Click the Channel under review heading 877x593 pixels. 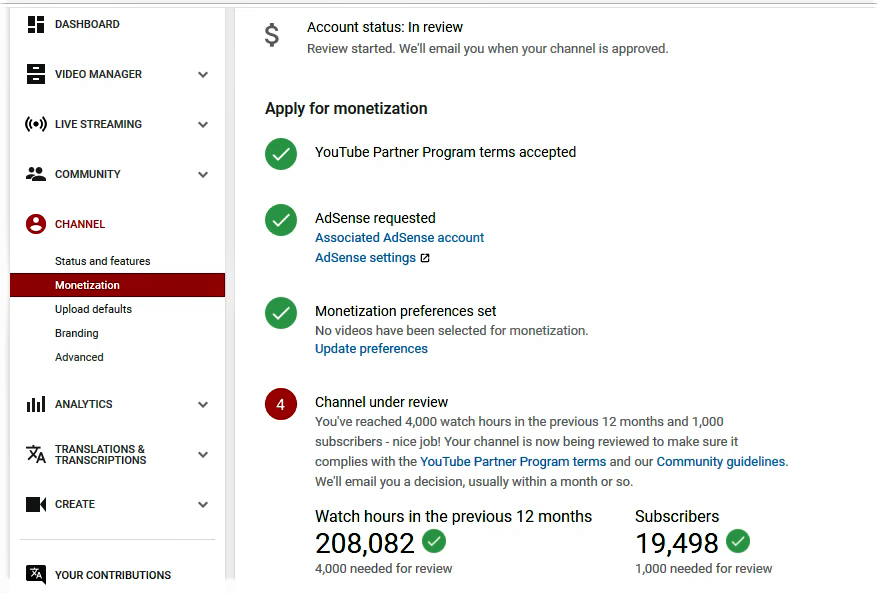pos(381,402)
